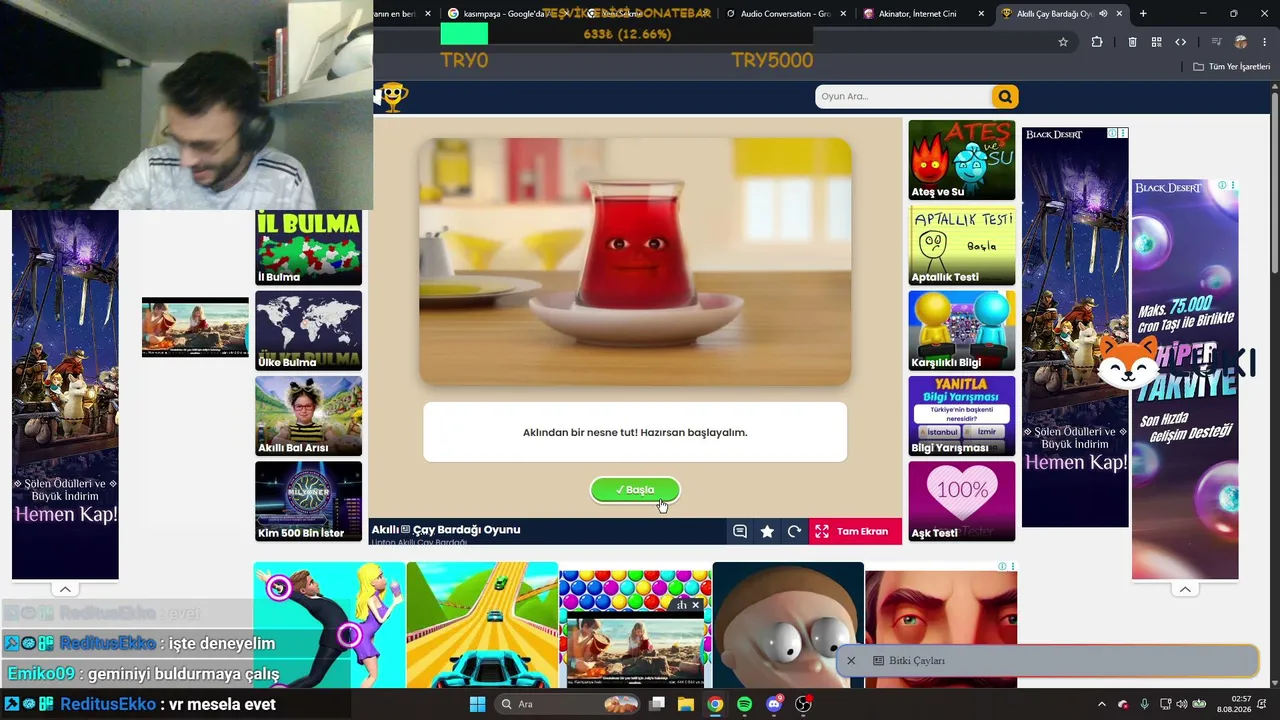The width and height of the screenshot is (1280, 720).
Task: Open the Tüm Yer İşaretleri bookmarks folder
Action: pyautogui.click(x=1231, y=67)
